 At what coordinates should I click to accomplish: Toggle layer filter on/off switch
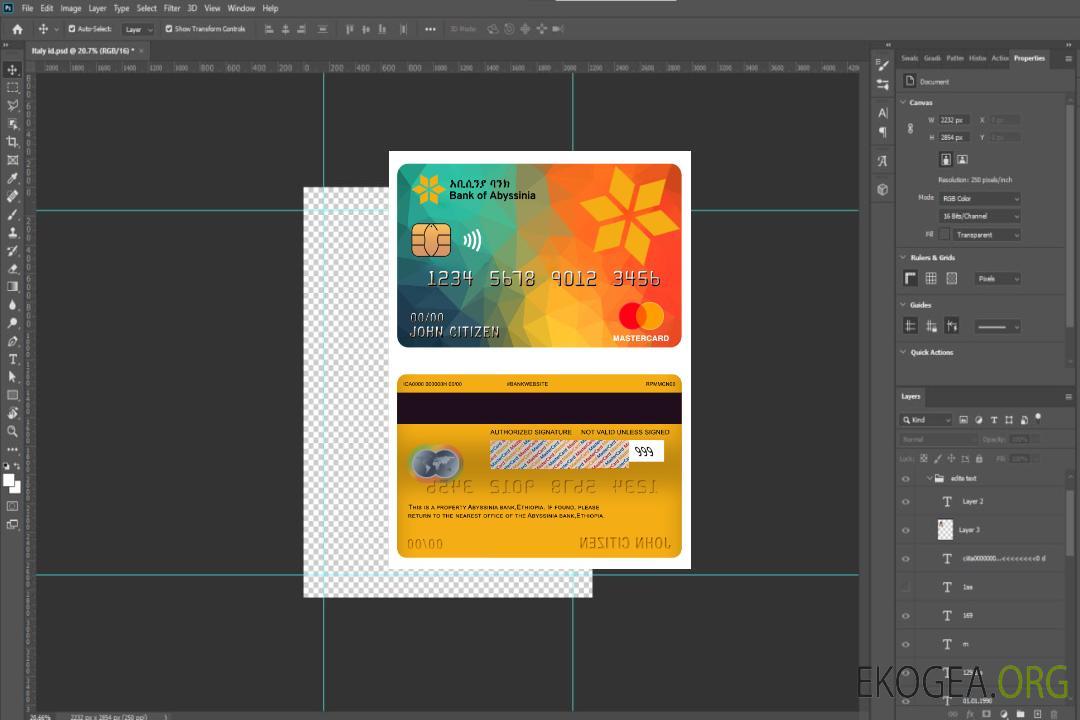tap(1038, 418)
